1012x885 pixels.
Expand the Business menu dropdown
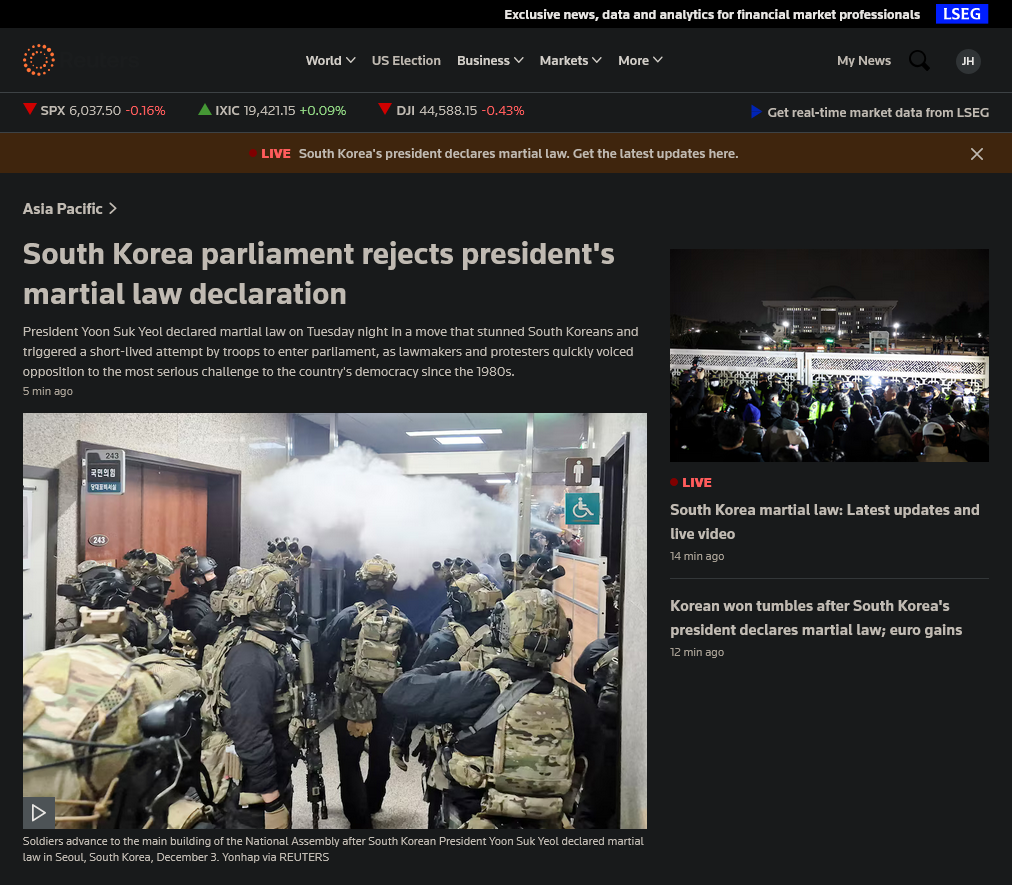(490, 61)
